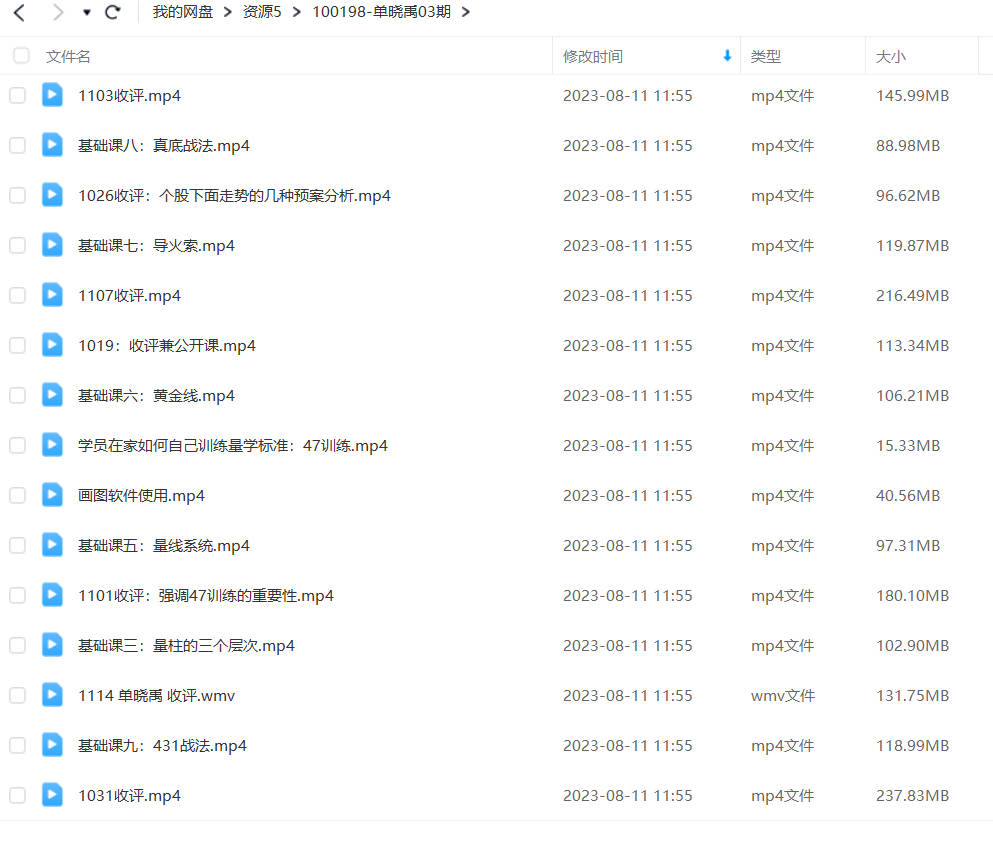Sort by 大小 column
Image resolution: width=993 pixels, height=846 pixels.
pyautogui.click(x=890, y=56)
